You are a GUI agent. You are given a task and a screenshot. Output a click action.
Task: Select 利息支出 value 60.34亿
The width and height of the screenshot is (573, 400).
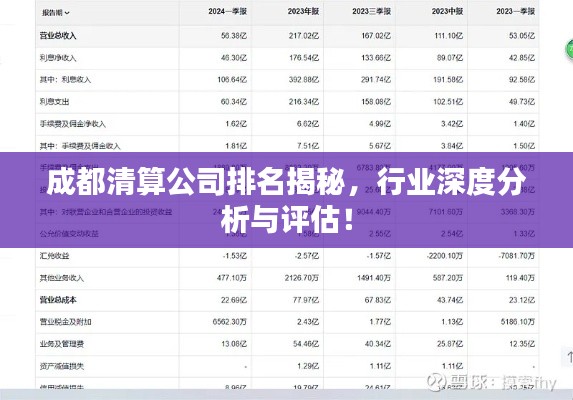(234, 102)
